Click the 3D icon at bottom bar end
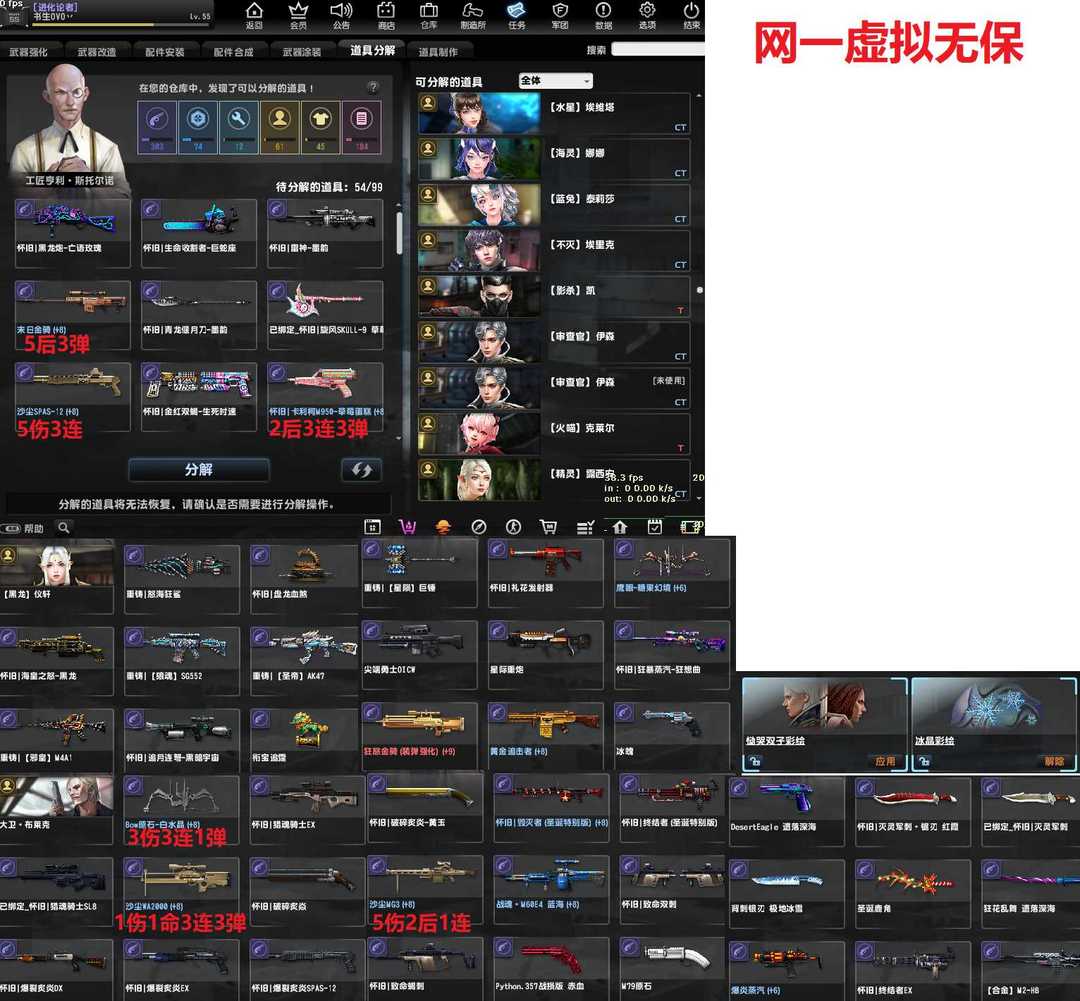This screenshot has height=1001, width=1080. coord(692,527)
